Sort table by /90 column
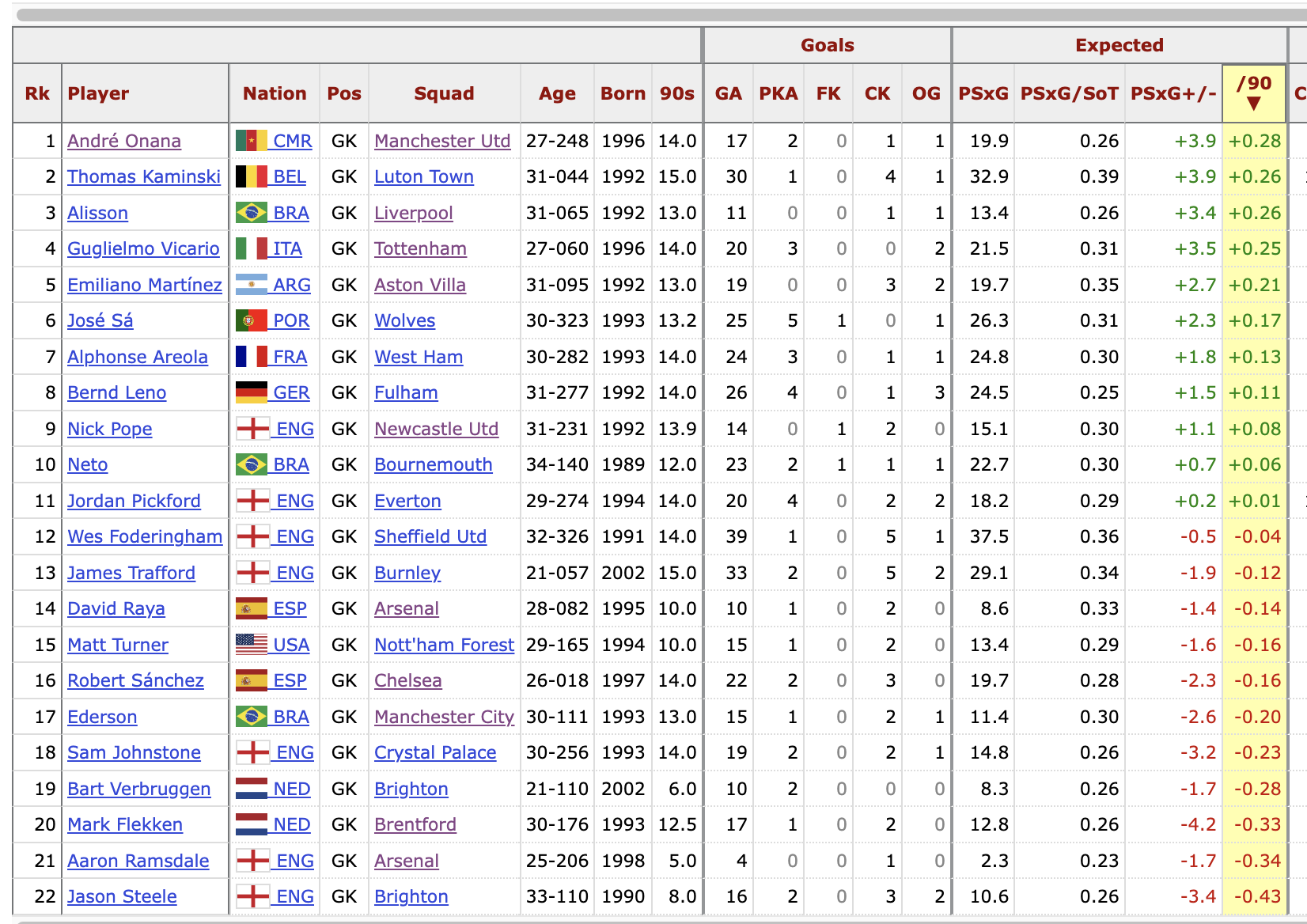1307x924 pixels. click(1254, 93)
